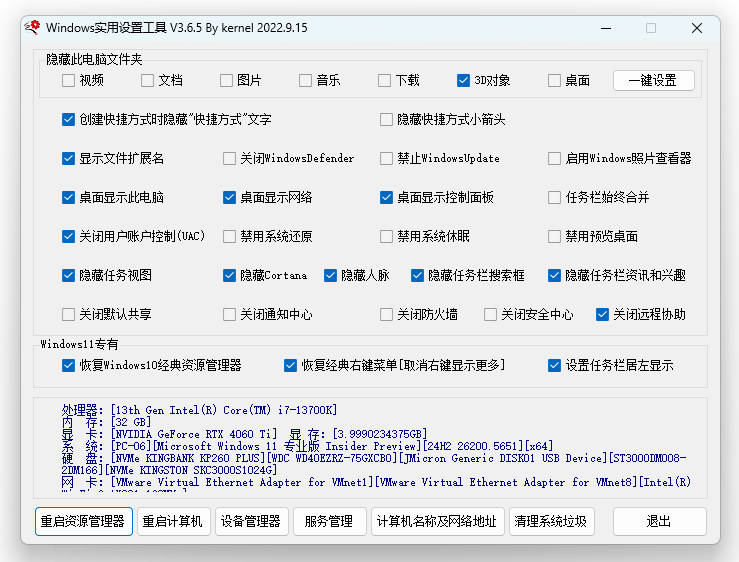The width and height of the screenshot is (739, 562).
Task: Click the app icon in the title bar
Action: pyautogui.click(x=33, y=27)
